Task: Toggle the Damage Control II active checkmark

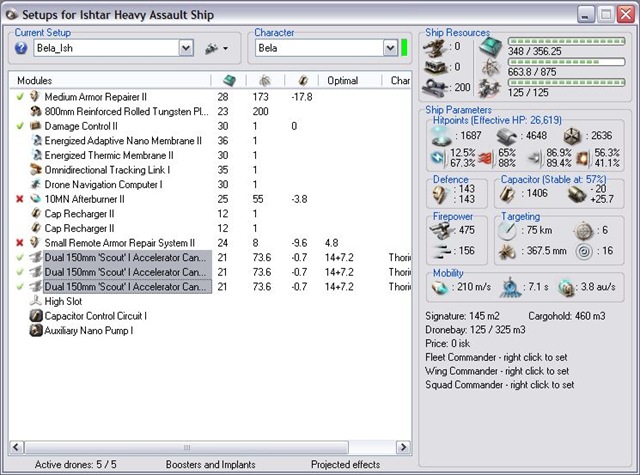Action: [x=20, y=126]
